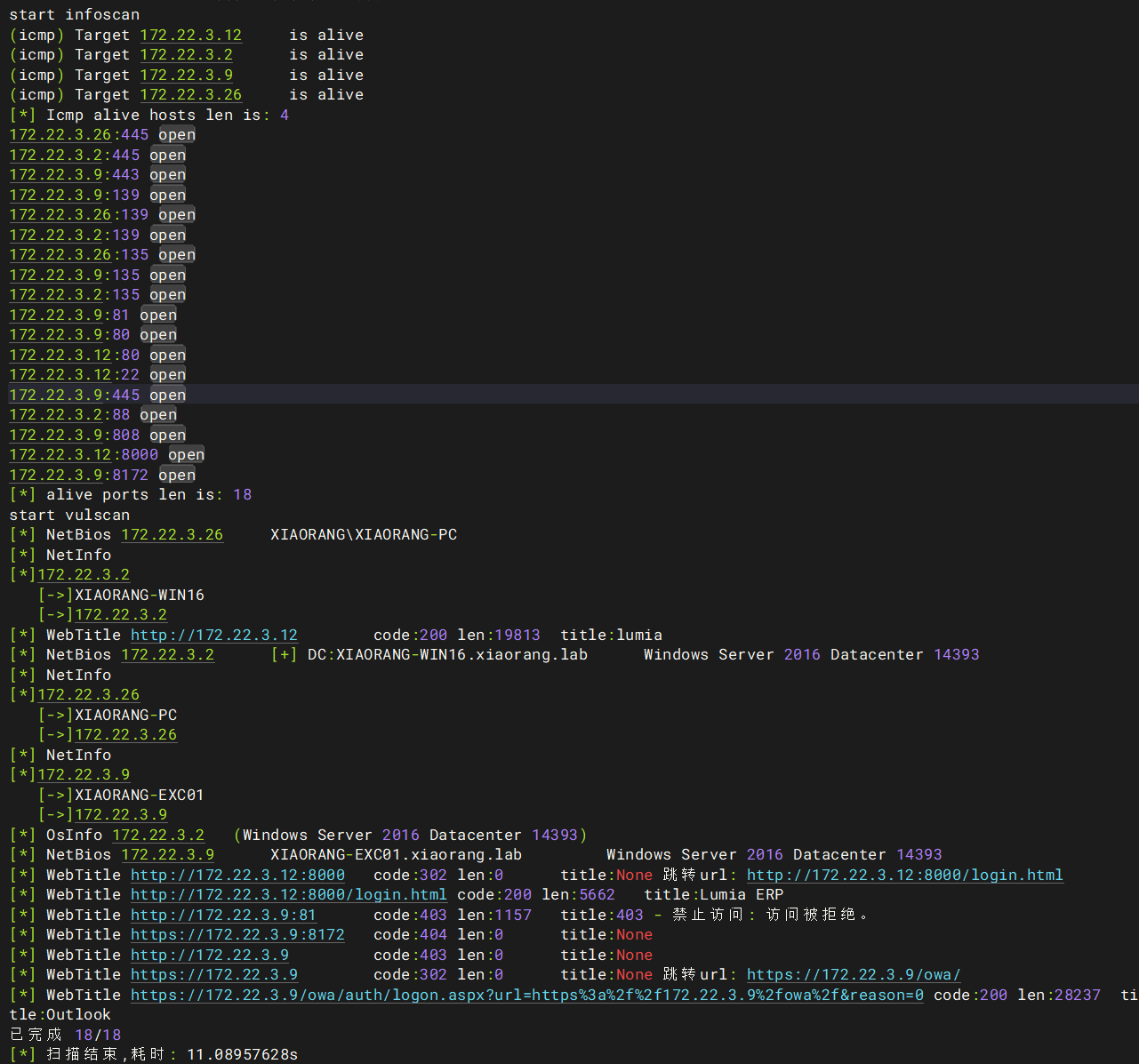Click the IP before XIAORANG-EXC01.xiaorang.lab

167,854
